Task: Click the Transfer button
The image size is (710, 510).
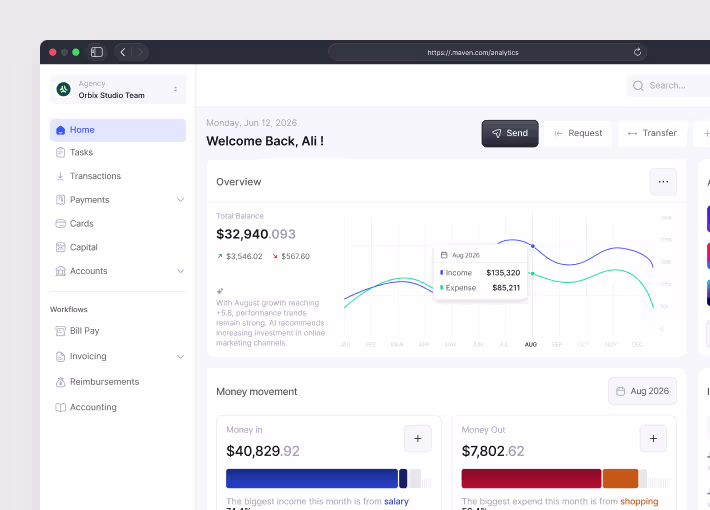Action: click(x=652, y=133)
